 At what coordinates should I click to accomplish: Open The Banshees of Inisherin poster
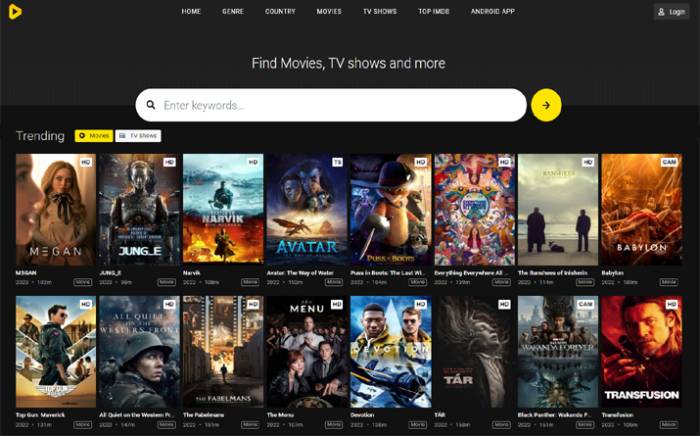click(x=558, y=210)
